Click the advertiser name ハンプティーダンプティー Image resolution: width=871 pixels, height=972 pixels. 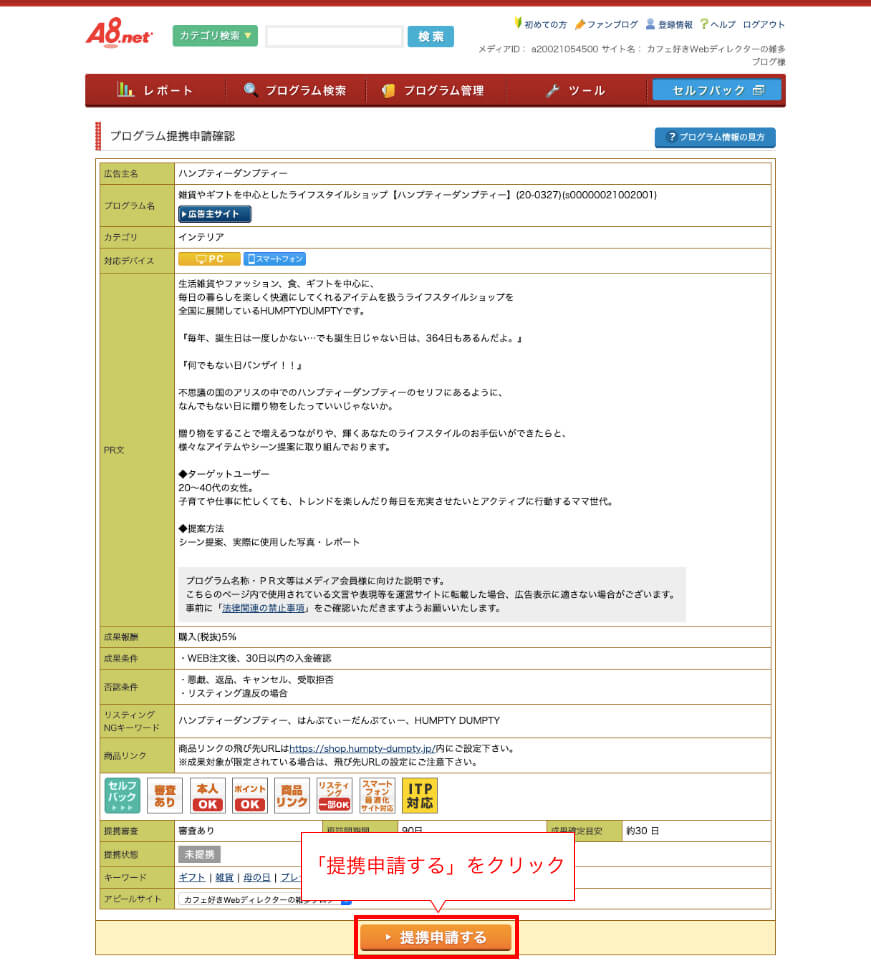coord(233,174)
